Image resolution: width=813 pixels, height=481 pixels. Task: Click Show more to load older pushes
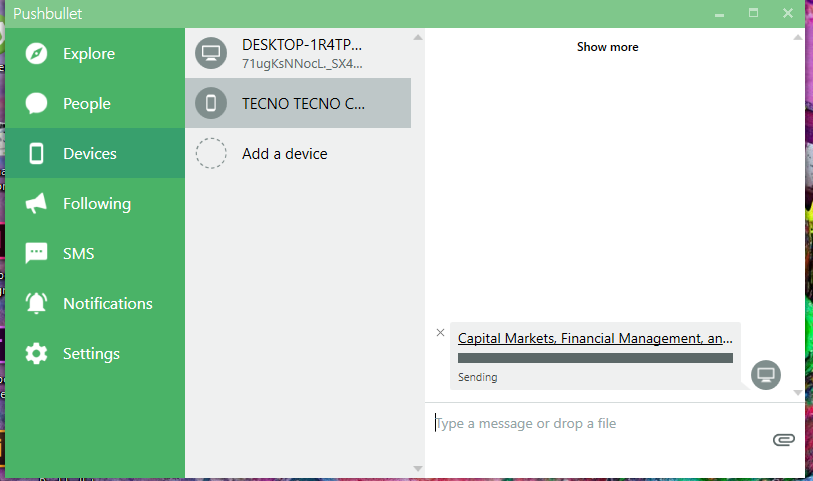tap(608, 47)
